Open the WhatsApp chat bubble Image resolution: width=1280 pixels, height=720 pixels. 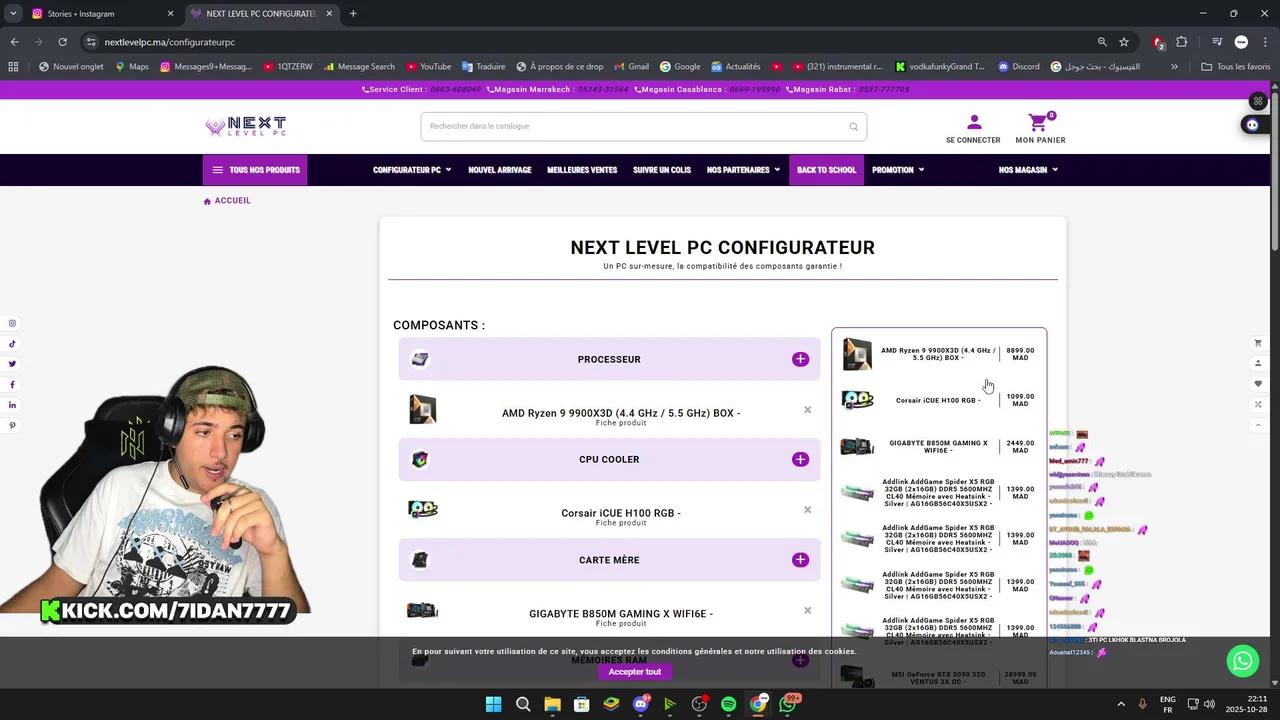[x=1243, y=661]
